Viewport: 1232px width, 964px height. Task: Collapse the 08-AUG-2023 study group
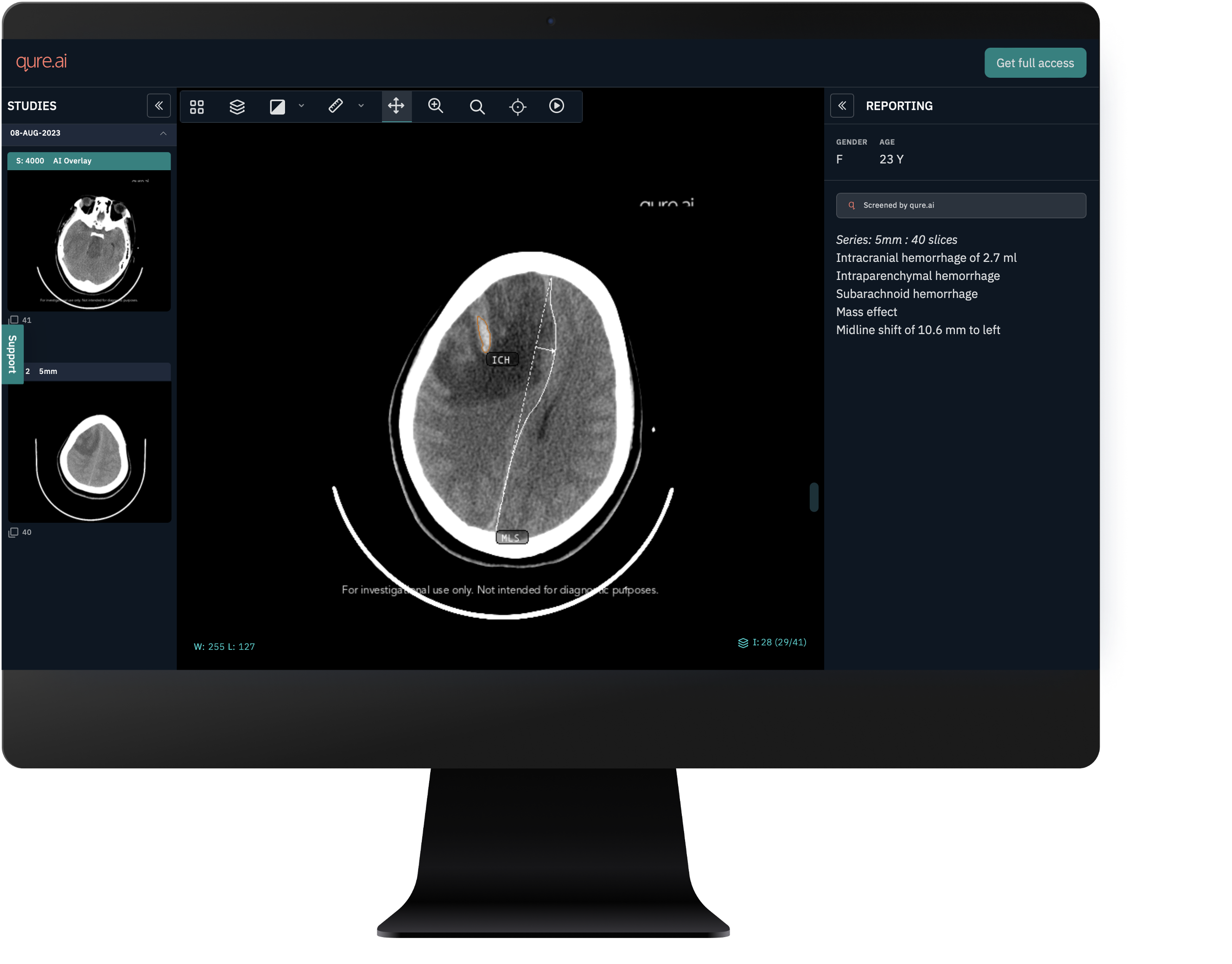click(x=163, y=133)
